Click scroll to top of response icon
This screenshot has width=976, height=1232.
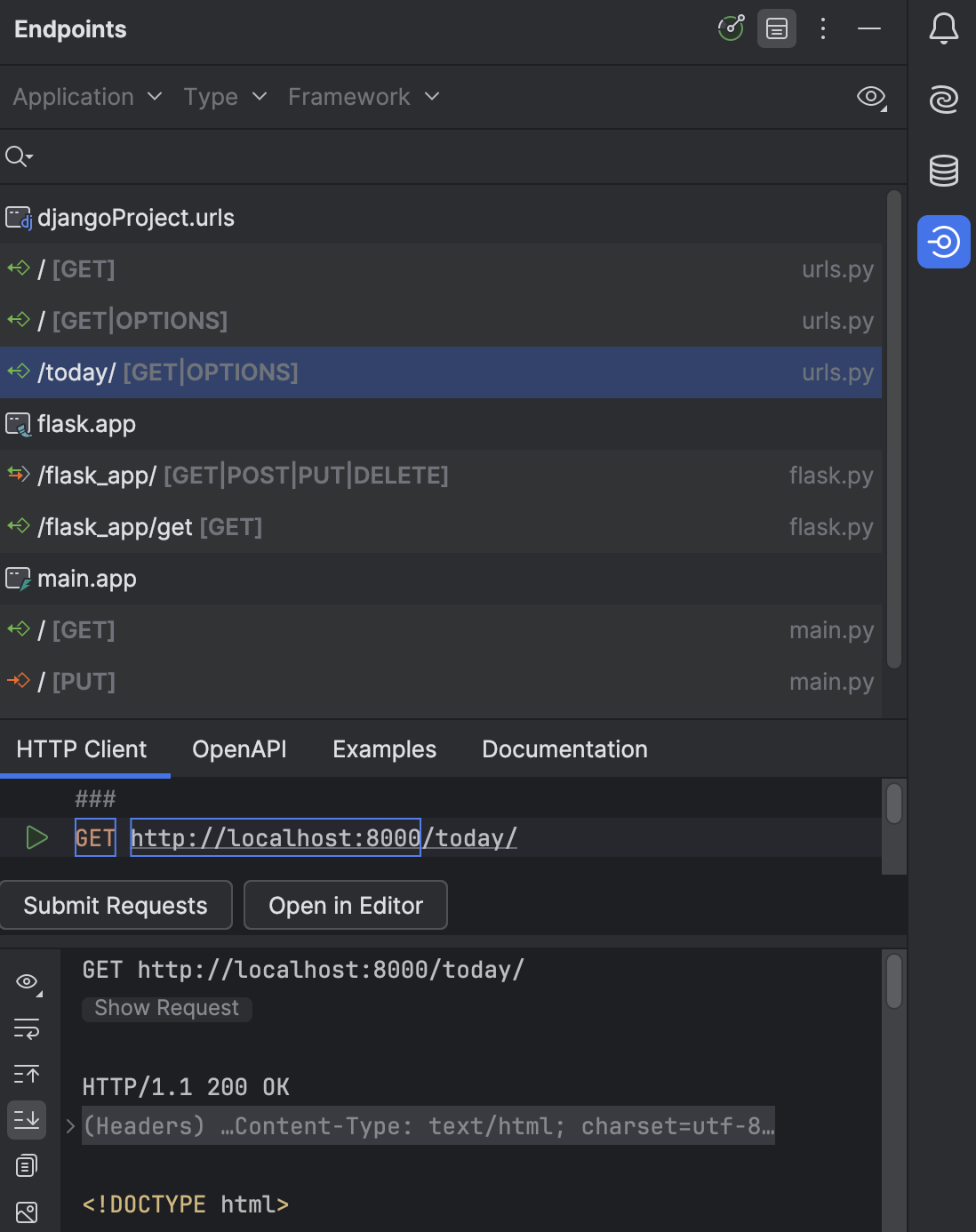pos(27,1075)
